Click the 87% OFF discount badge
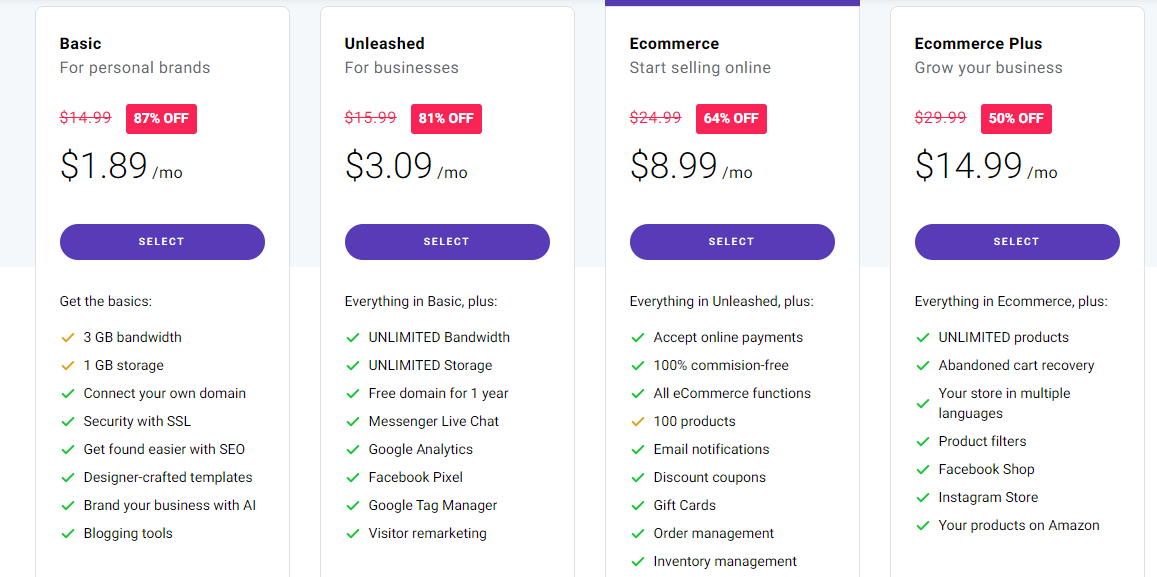The image size is (1157, 577). pos(161,118)
